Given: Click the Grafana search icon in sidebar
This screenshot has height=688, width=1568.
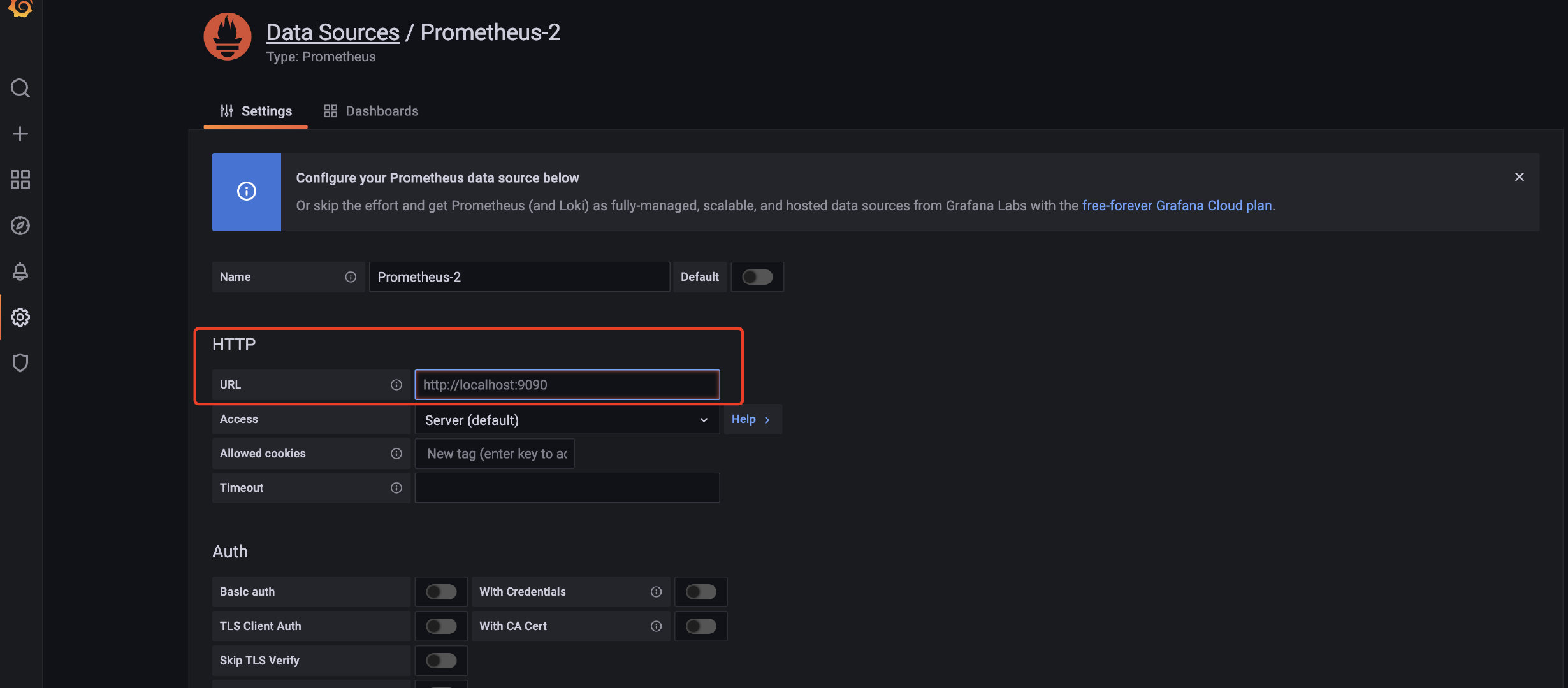Looking at the screenshot, I should point(21,89).
